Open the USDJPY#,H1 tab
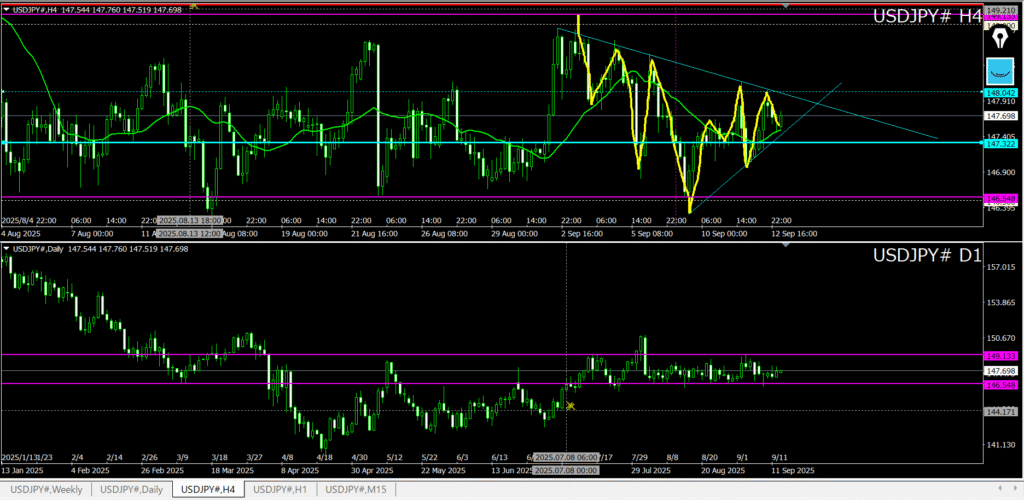This screenshot has height=500, width=1024. click(x=281, y=489)
